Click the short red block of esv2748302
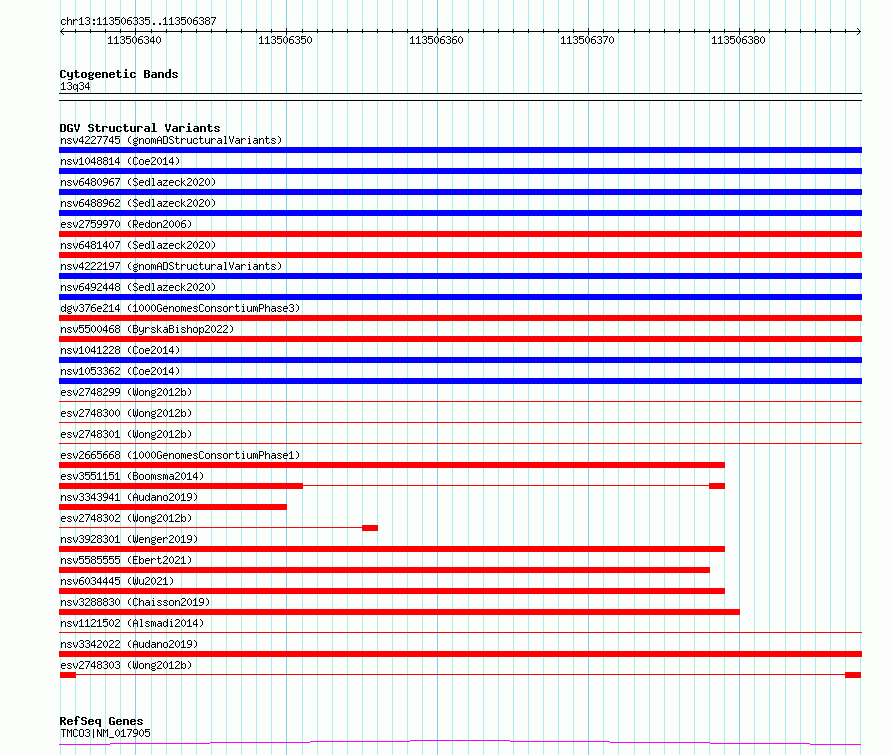The height and width of the screenshot is (755, 890). (x=370, y=528)
